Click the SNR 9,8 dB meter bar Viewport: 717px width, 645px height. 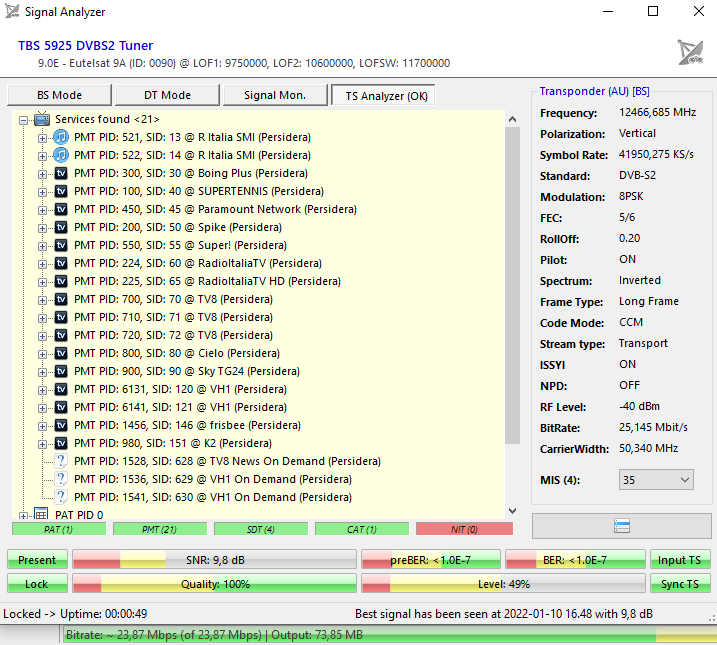click(214, 560)
